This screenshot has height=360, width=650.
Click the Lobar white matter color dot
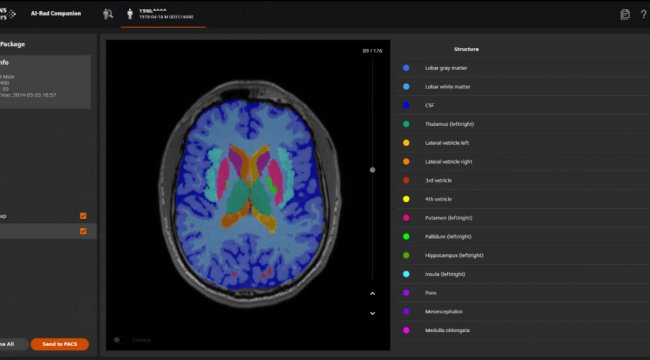tap(406, 87)
